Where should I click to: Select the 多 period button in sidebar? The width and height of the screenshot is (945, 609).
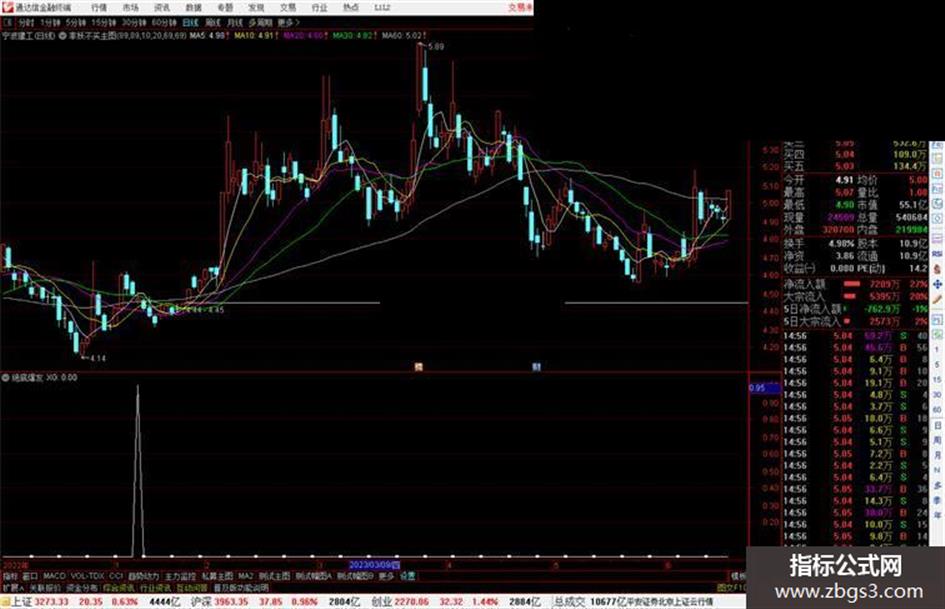click(x=938, y=485)
